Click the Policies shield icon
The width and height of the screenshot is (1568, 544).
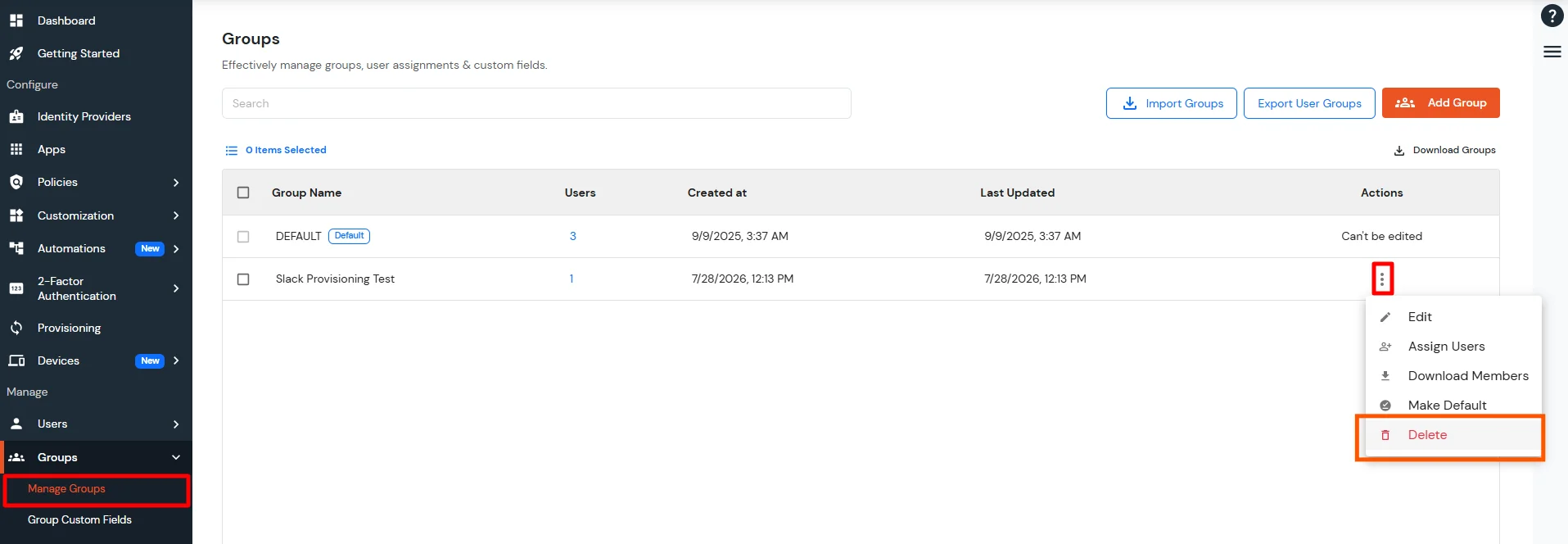coord(16,182)
